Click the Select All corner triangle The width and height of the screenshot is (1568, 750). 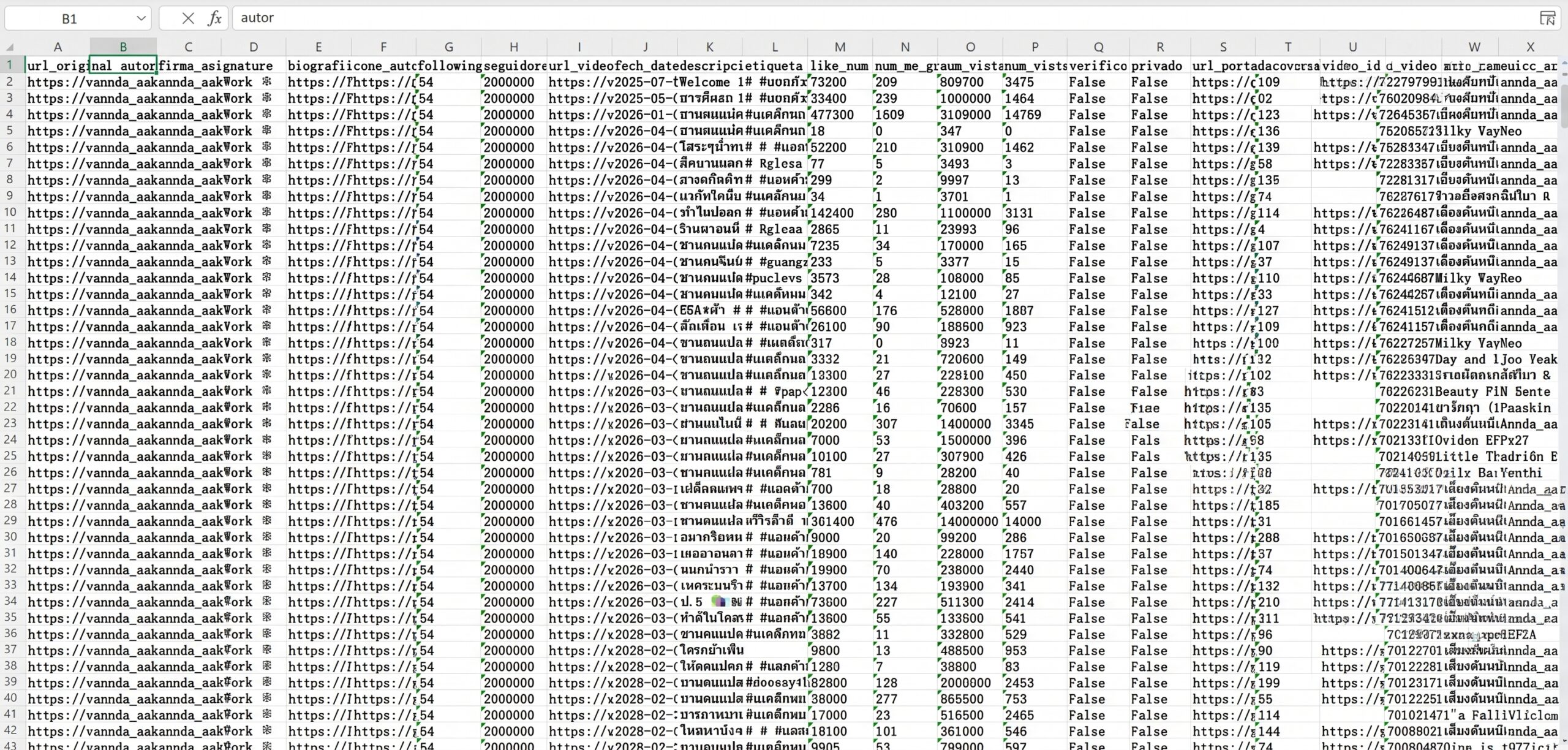click(x=10, y=47)
